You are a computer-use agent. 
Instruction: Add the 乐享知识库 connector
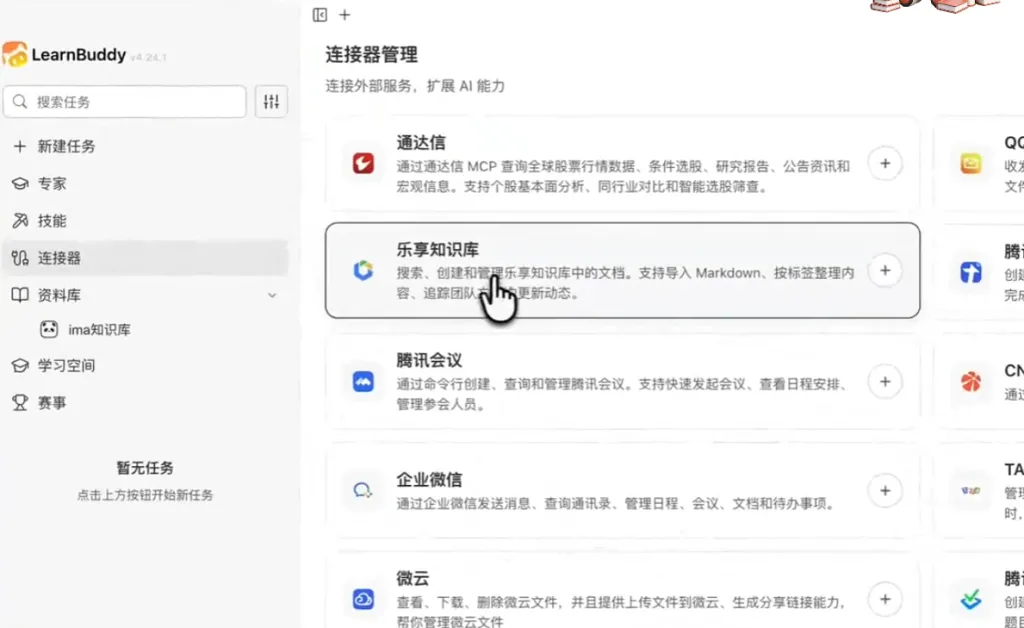(x=885, y=270)
